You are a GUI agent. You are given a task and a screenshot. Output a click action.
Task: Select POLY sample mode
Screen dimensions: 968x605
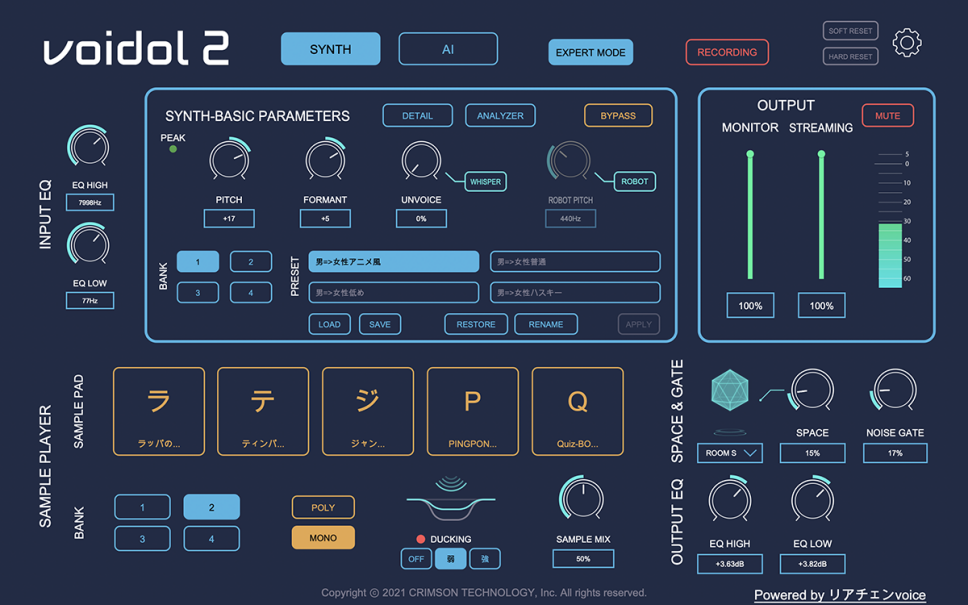click(323, 507)
